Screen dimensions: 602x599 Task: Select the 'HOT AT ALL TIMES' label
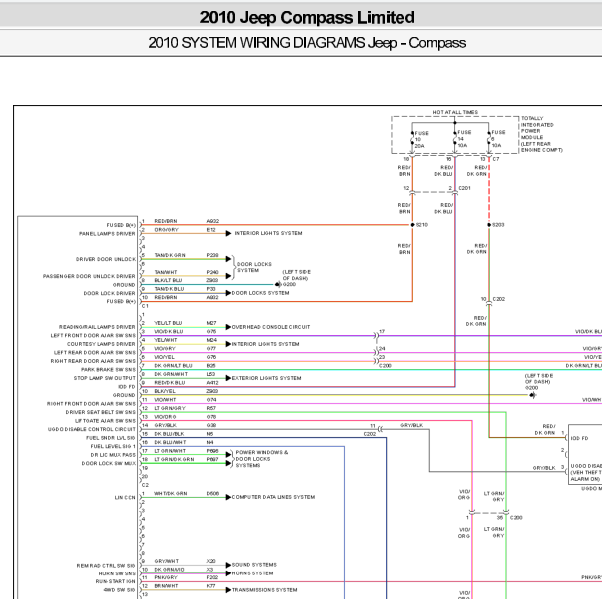455,112
